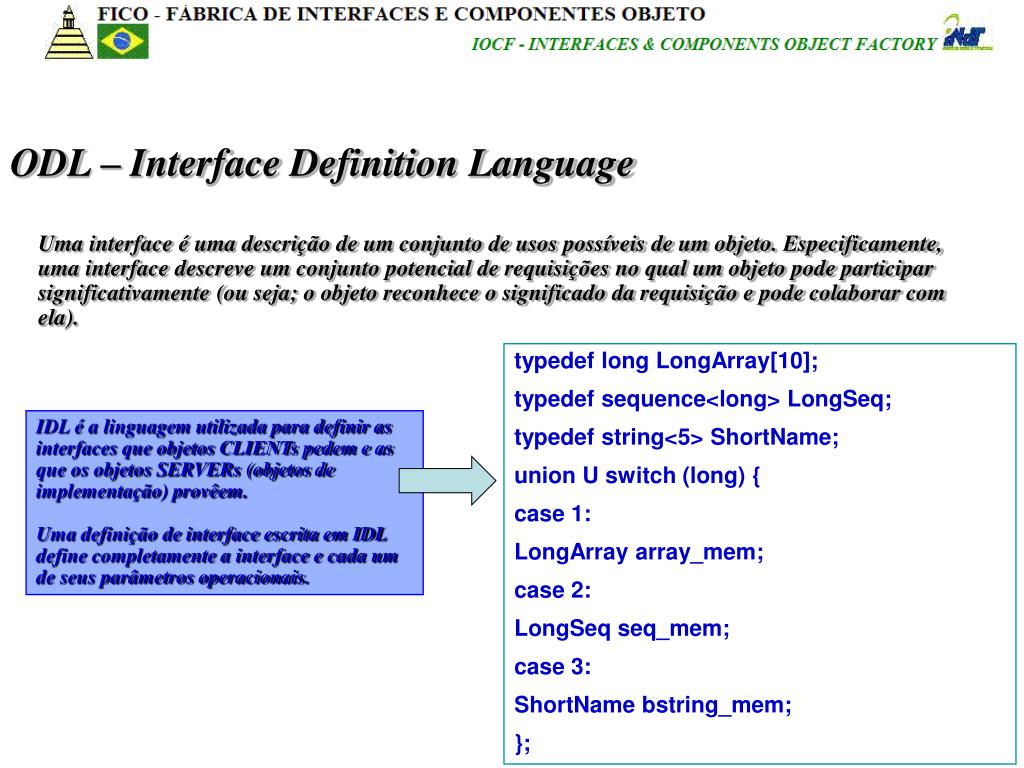Select code line 'typedef sequence<long> LongSeq;'
The image size is (1024, 768).
pos(703,399)
